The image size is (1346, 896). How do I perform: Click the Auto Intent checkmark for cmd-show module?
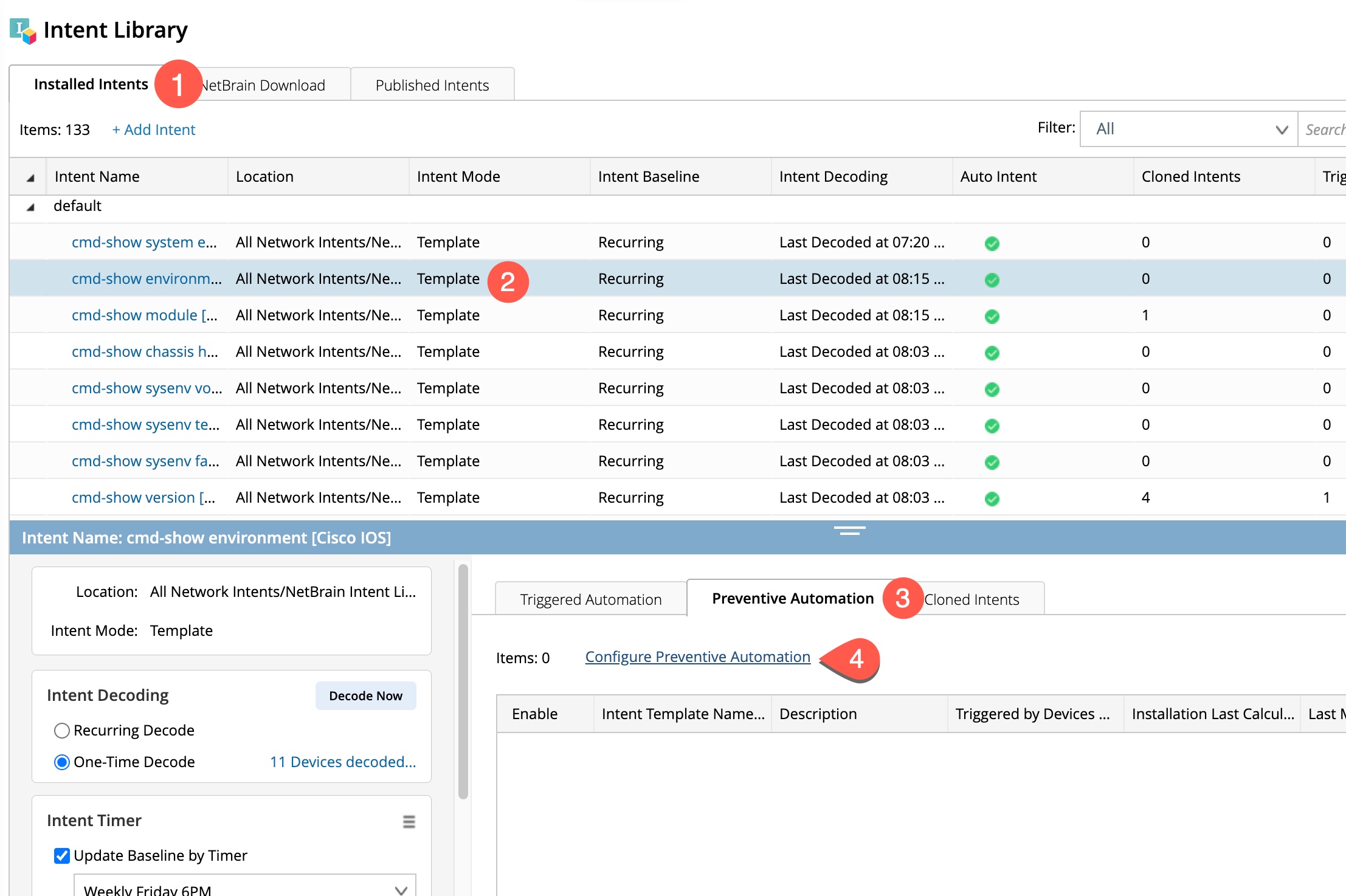(992, 316)
